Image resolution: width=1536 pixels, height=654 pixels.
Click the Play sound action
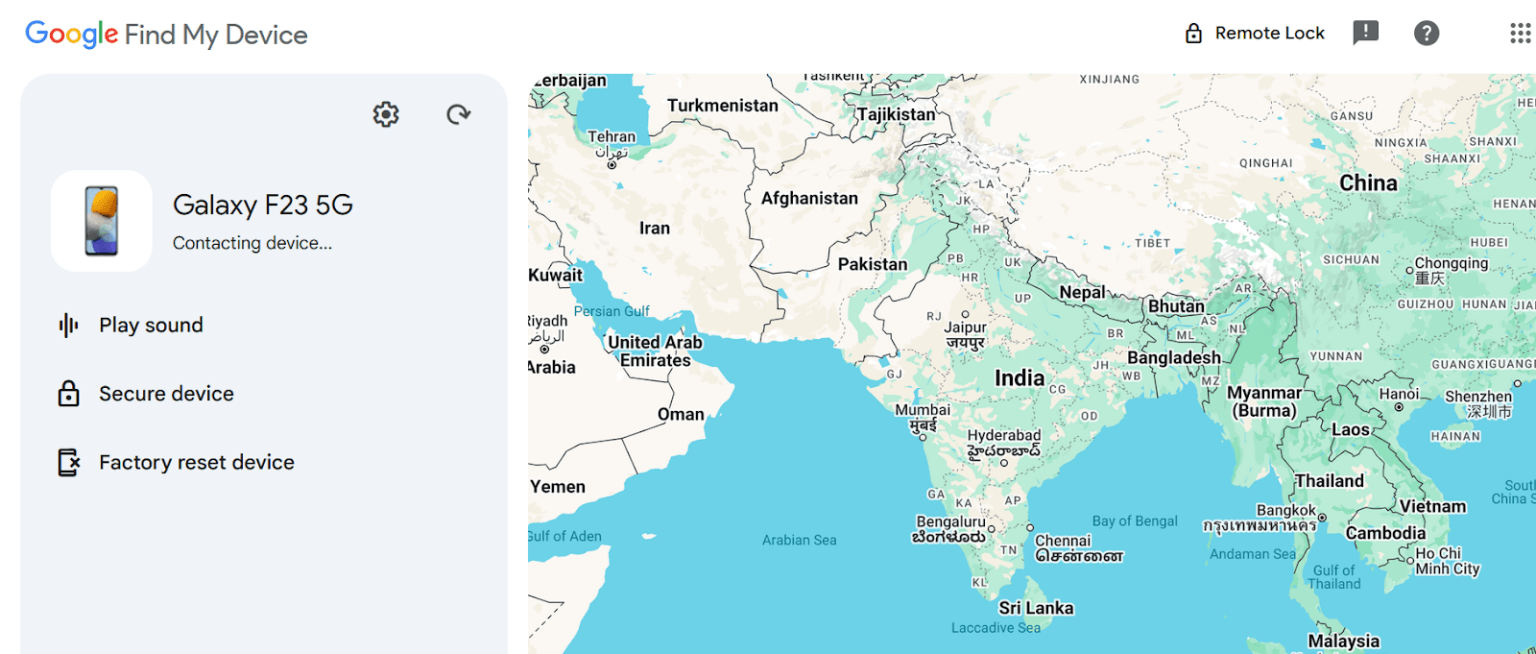(x=150, y=324)
